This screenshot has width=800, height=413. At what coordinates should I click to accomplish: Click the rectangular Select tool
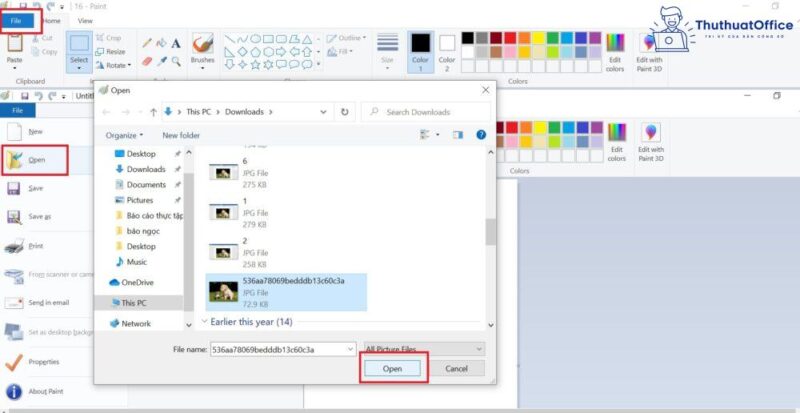79,49
